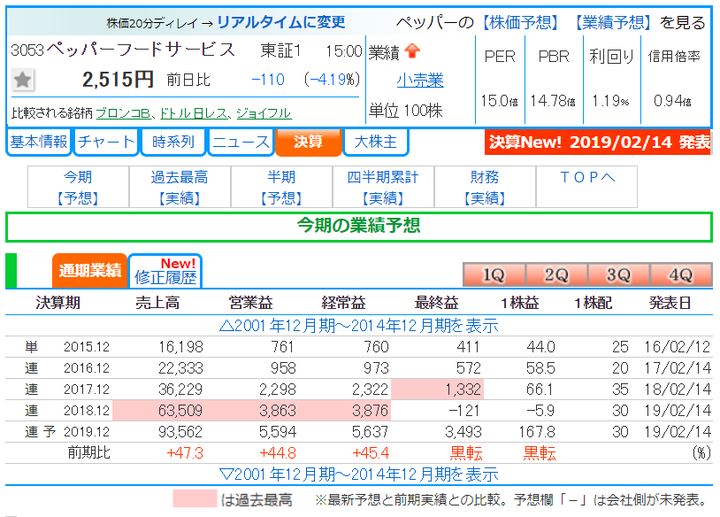Click the favorite star icon
The image size is (720, 517).
pos(22,80)
